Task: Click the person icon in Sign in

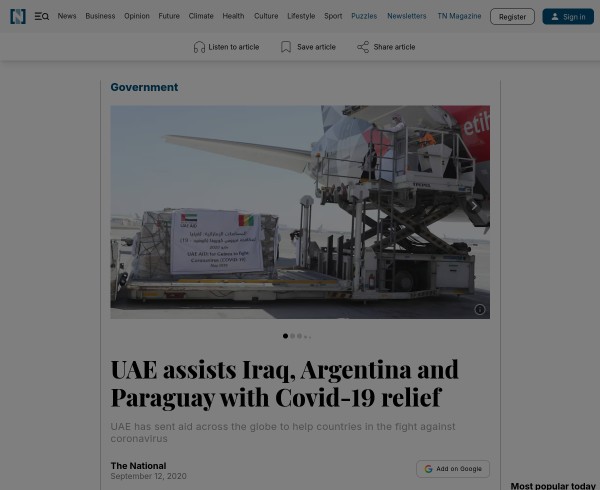Action: point(555,17)
